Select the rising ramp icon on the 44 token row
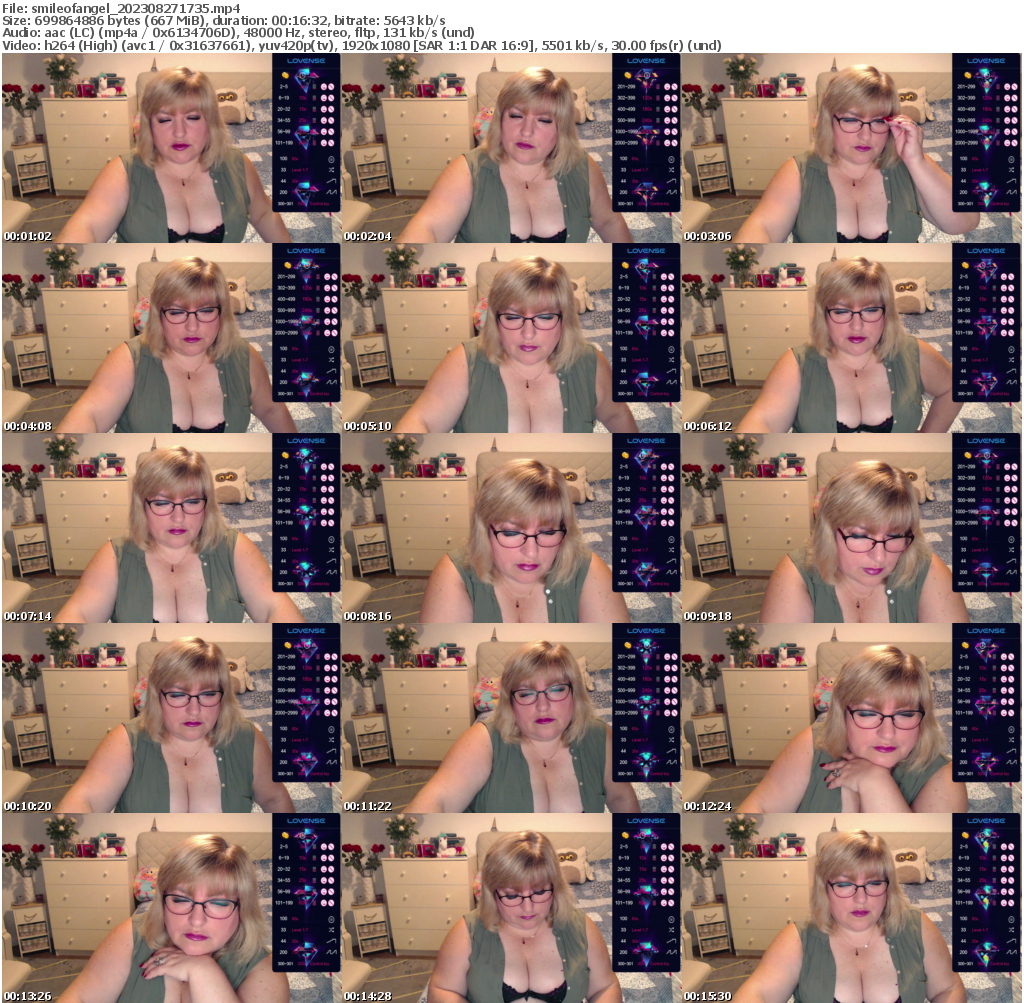 (x=331, y=180)
